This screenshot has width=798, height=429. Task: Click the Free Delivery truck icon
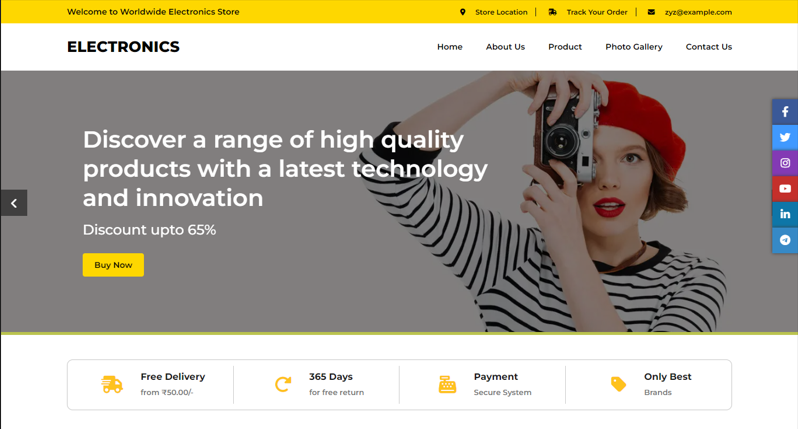click(111, 384)
